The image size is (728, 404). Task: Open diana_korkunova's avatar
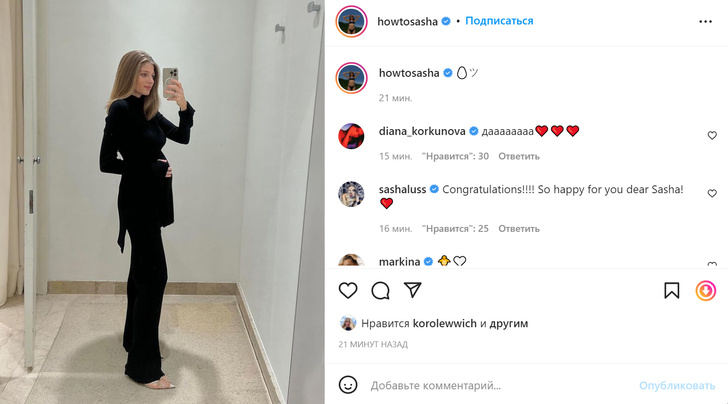[x=351, y=136]
